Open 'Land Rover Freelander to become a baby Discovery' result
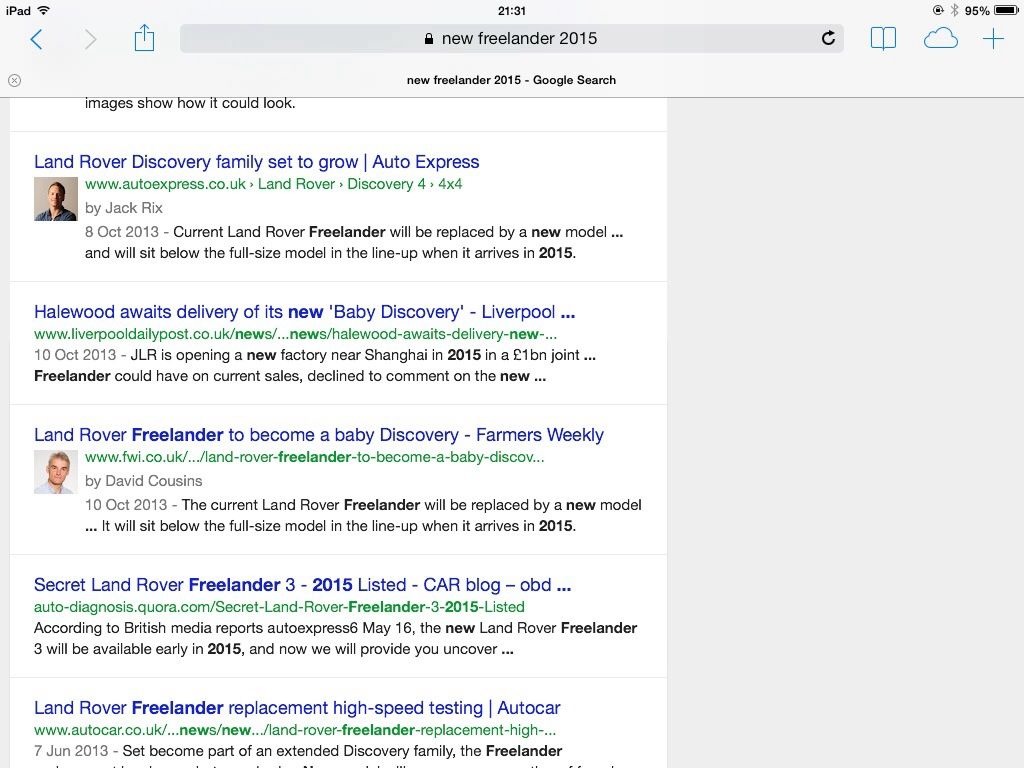Screen dimensions: 1024x768 pos(319,435)
